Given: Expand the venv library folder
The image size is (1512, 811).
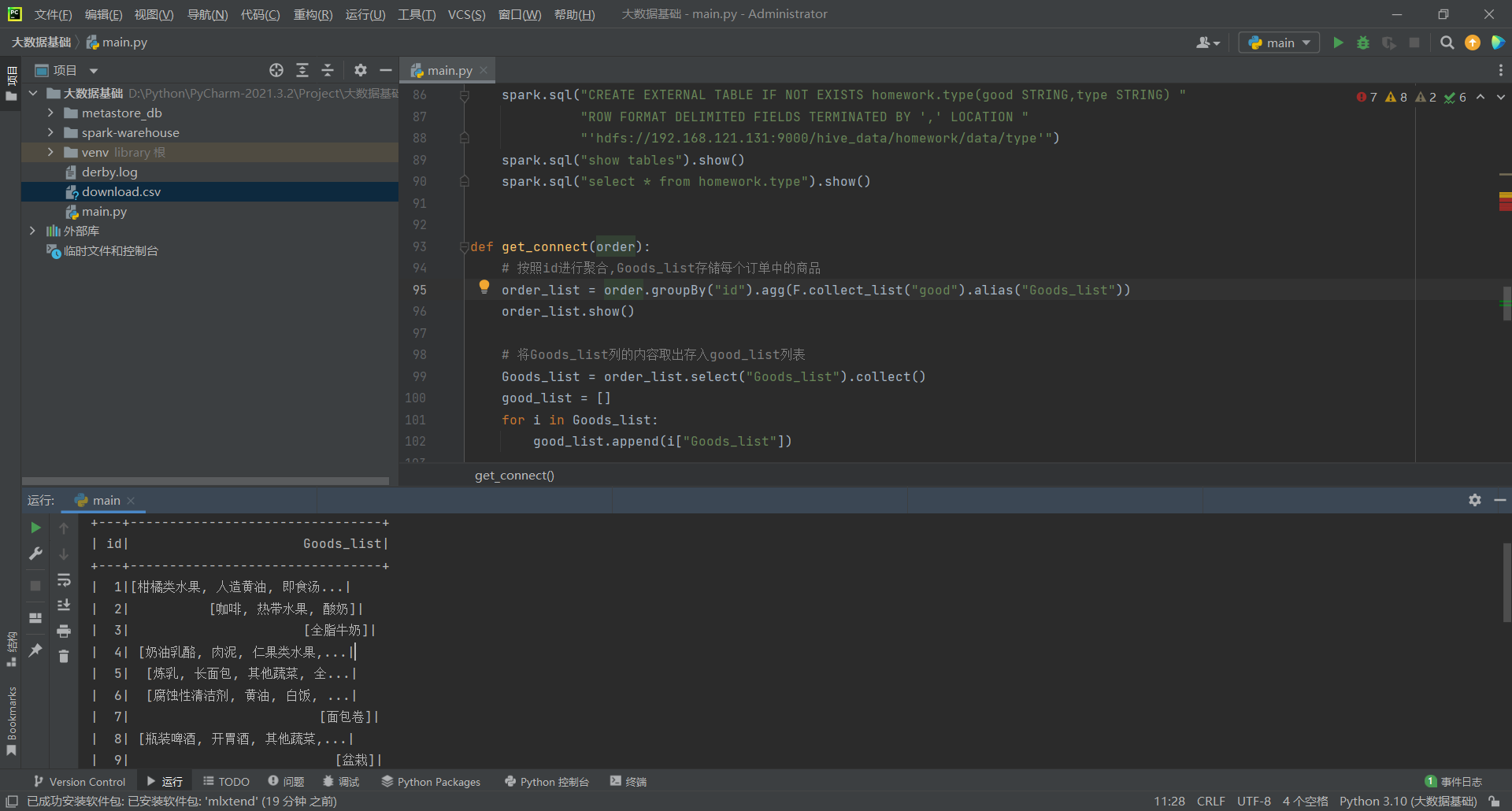Looking at the screenshot, I should coord(50,152).
